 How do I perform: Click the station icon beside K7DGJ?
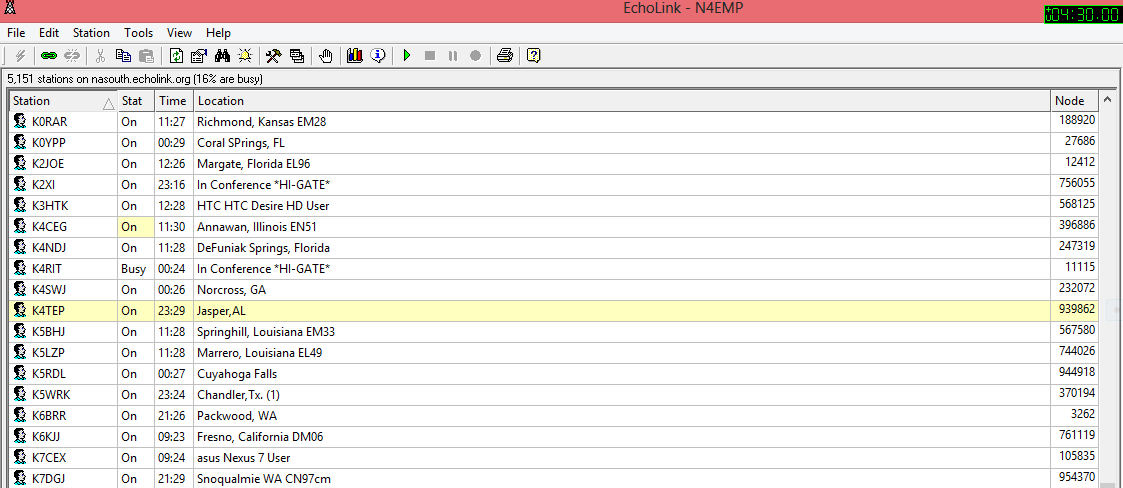pyautogui.click(x=20, y=479)
